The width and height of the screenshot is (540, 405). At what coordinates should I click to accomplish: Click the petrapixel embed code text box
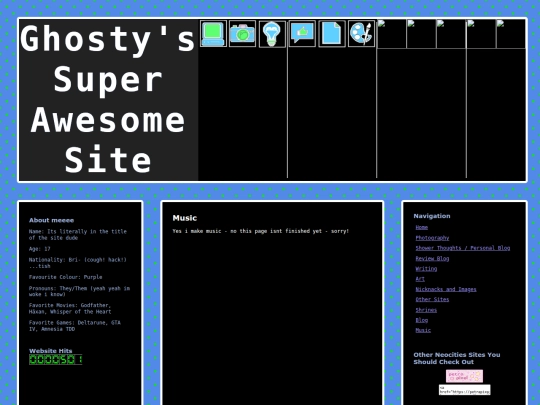pyautogui.click(x=464, y=390)
